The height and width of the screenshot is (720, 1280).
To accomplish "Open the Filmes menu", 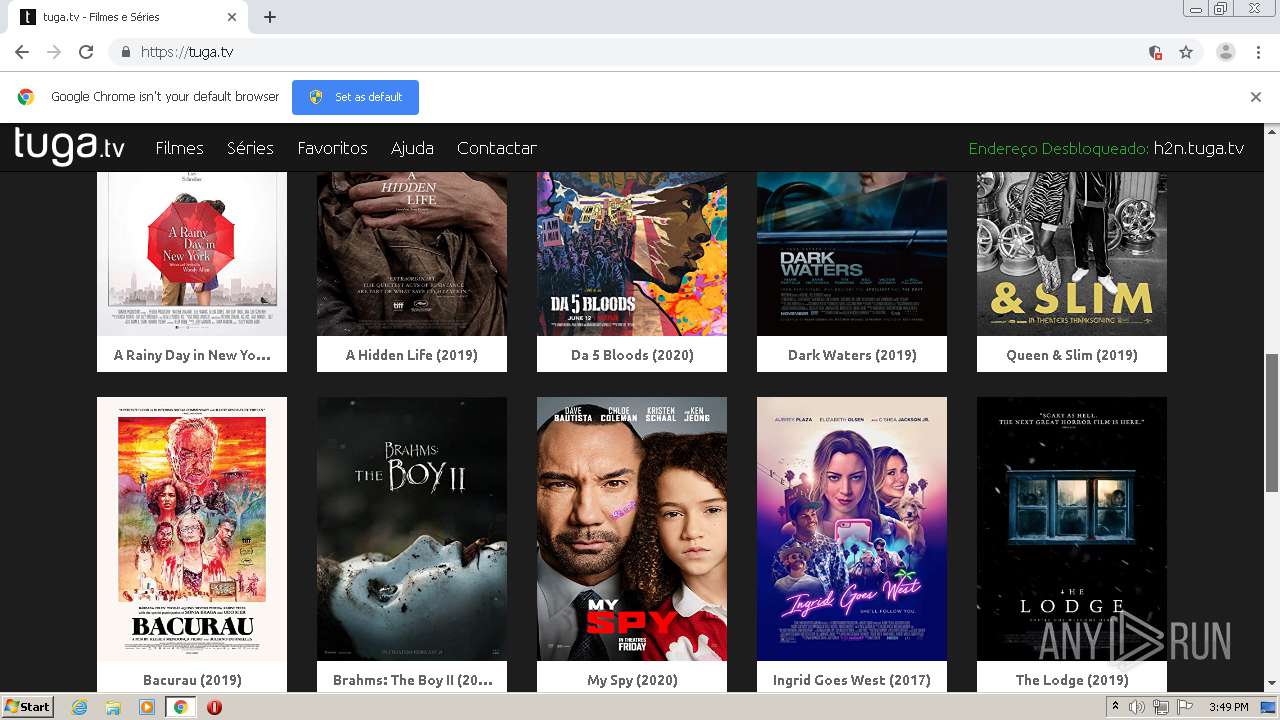I will click(x=179, y=148).
